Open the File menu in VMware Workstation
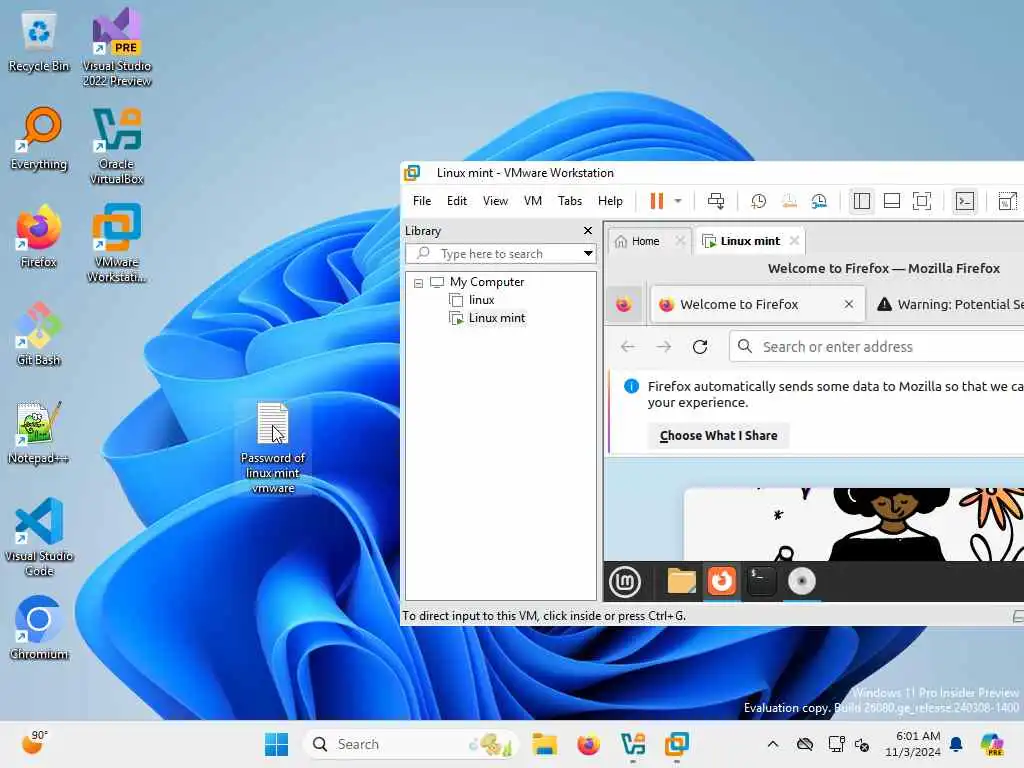The width and height of the screenshot is (1024, 768). (422, 201)
